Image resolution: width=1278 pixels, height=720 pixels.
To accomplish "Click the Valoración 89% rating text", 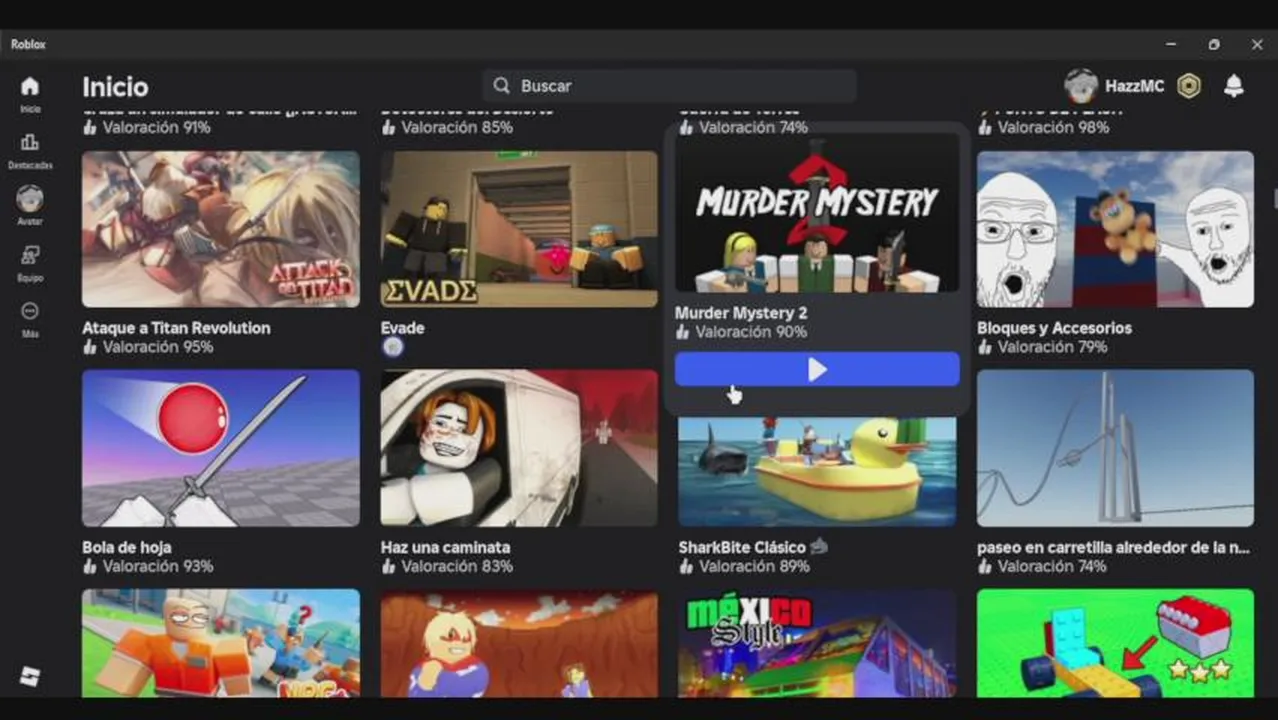I will (x=755, y=566).
